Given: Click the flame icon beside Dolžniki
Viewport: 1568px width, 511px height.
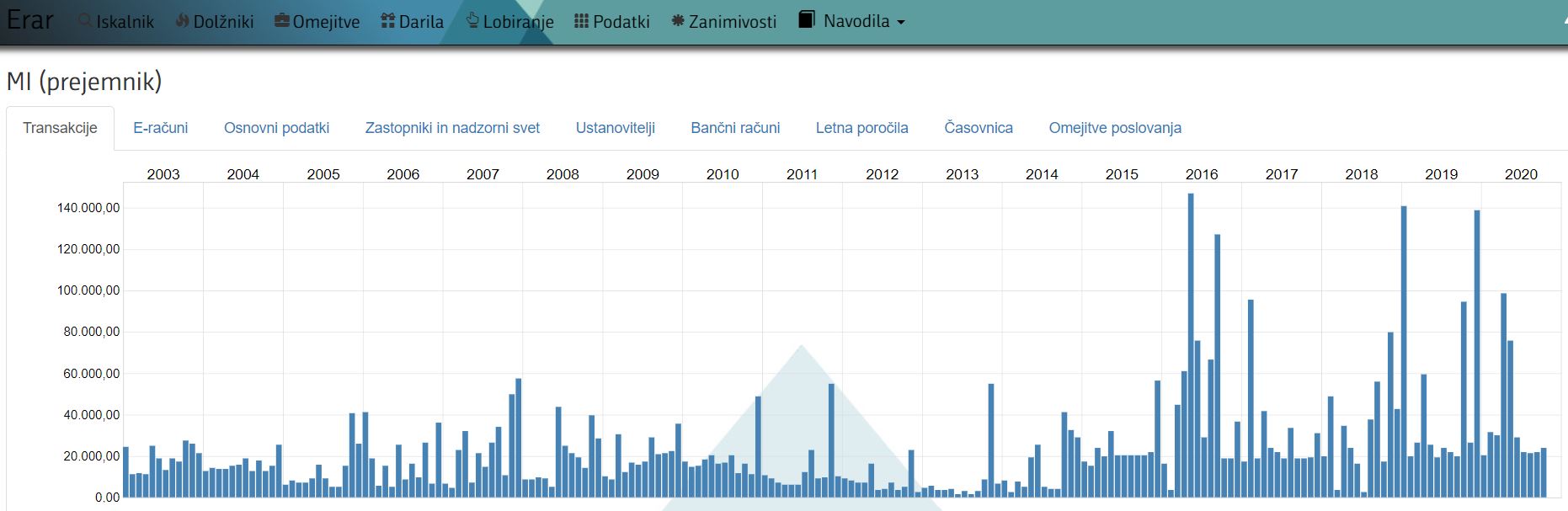Looking at the screenshot, I should coord(182,20).
